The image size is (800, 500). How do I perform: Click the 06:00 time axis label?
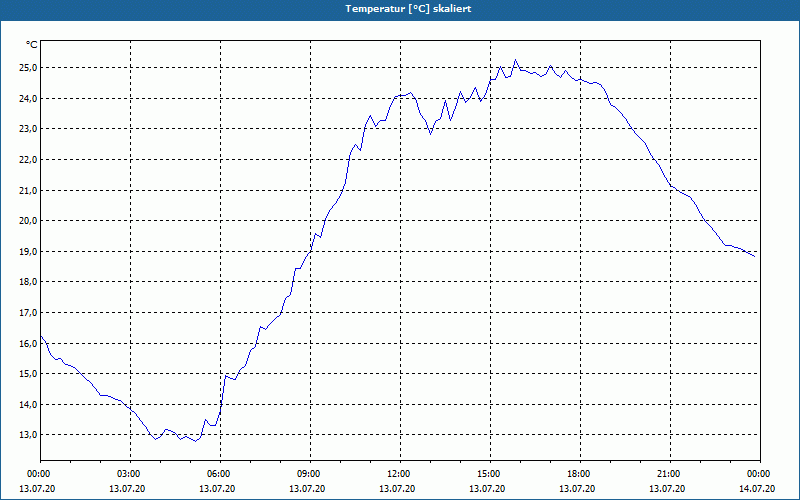coord(218,474)
